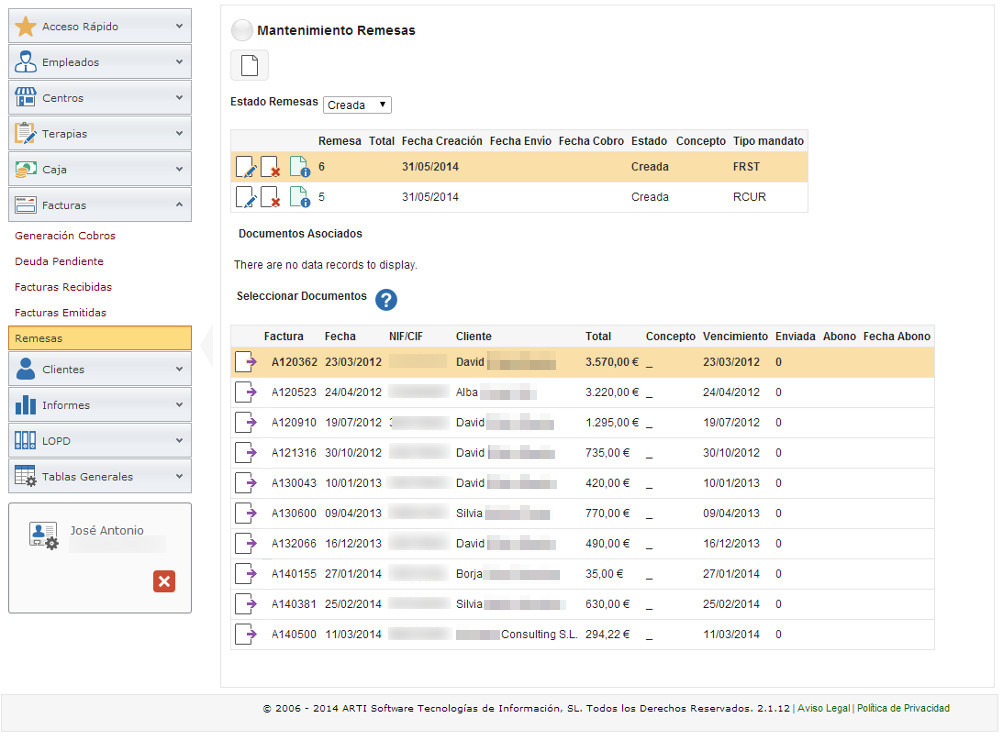Expand Centros menu chevron

tap(179, 98)
